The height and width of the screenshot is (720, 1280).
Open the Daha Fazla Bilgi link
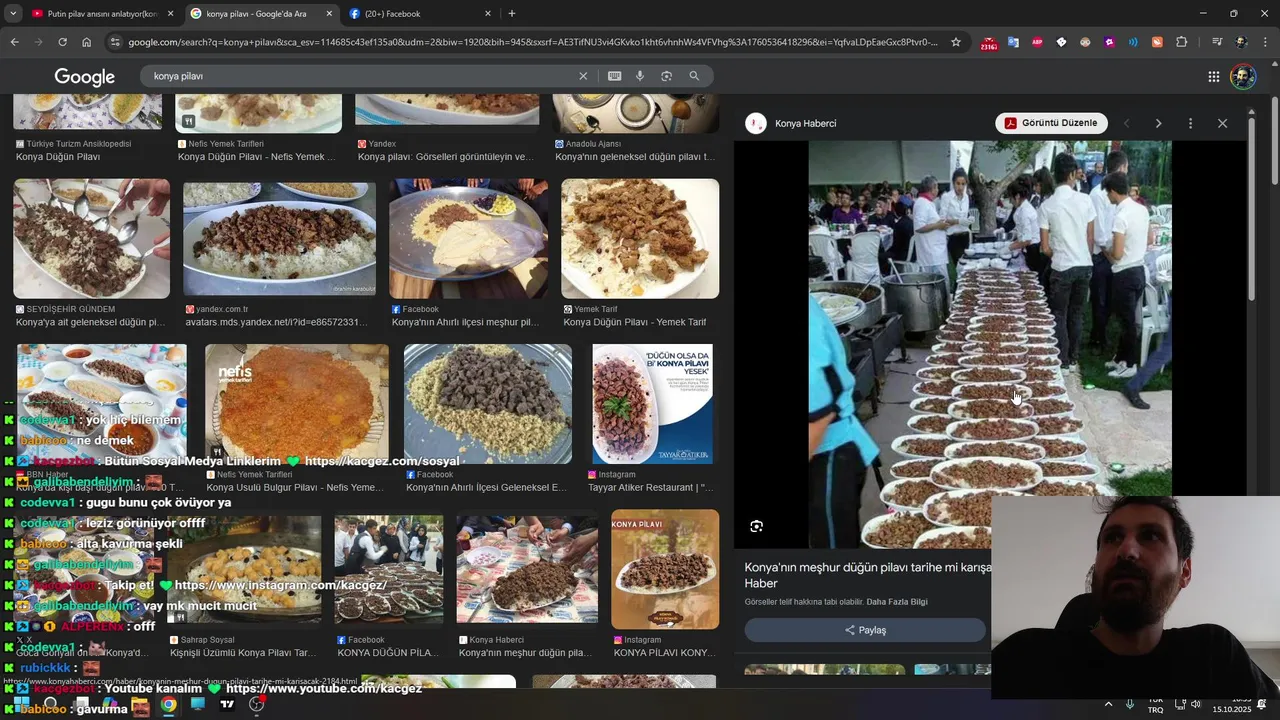click(897, 602)
